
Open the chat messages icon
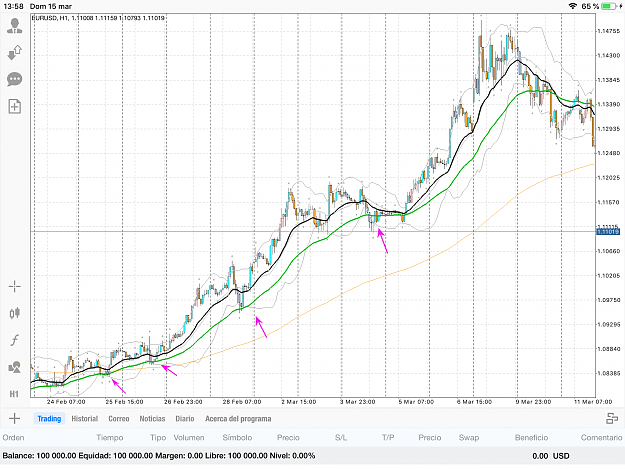click(x=14, y=79)
